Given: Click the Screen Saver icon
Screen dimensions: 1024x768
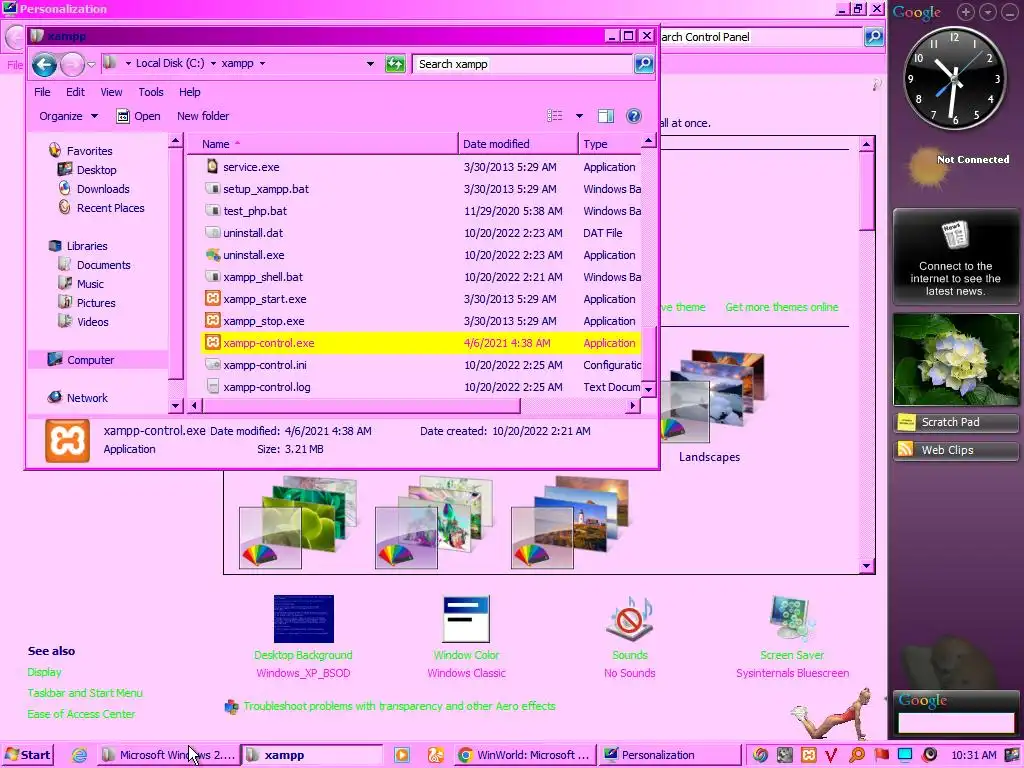Looking at the screenshot, I should (792, 618).
